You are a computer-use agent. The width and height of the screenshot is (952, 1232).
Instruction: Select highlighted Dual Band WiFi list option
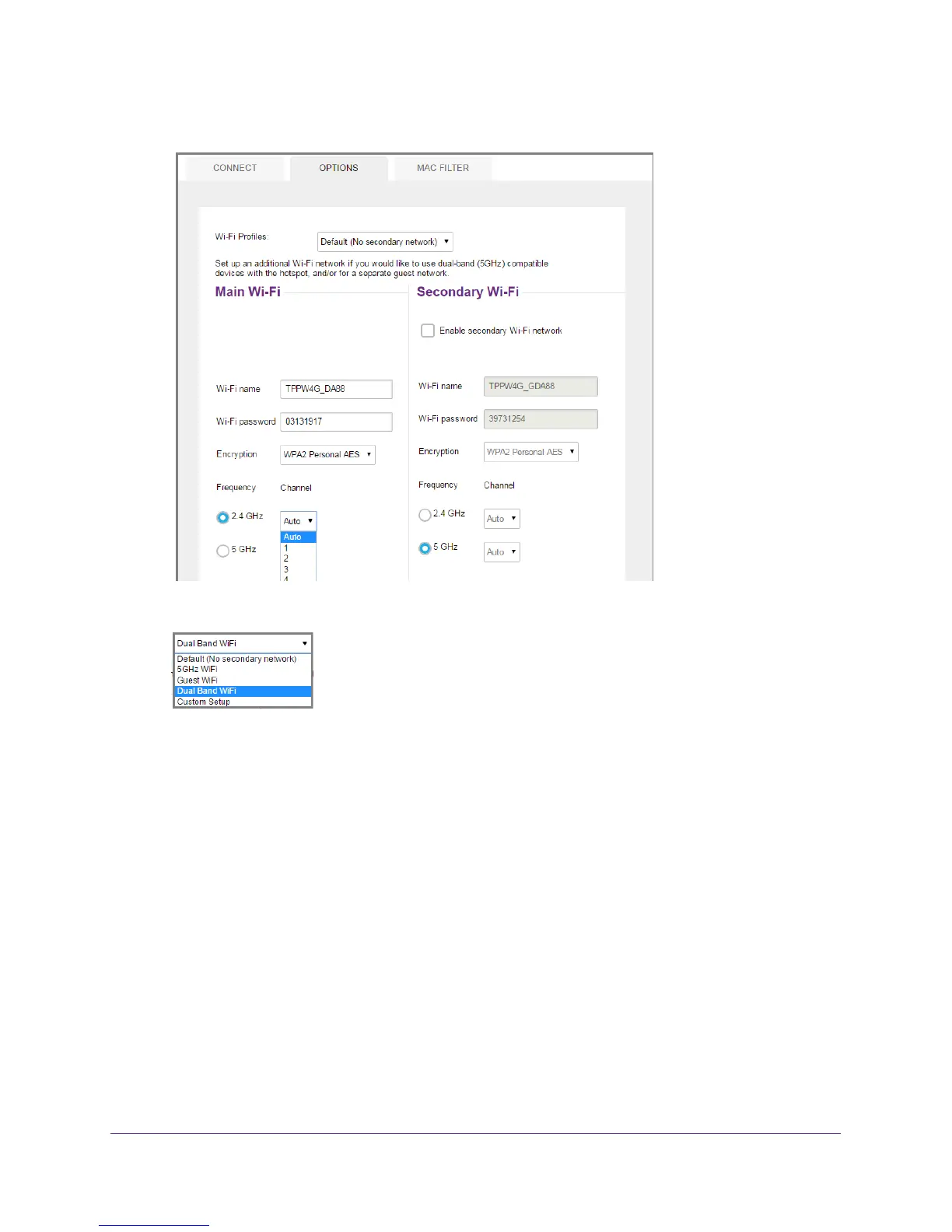click(243, 691)
